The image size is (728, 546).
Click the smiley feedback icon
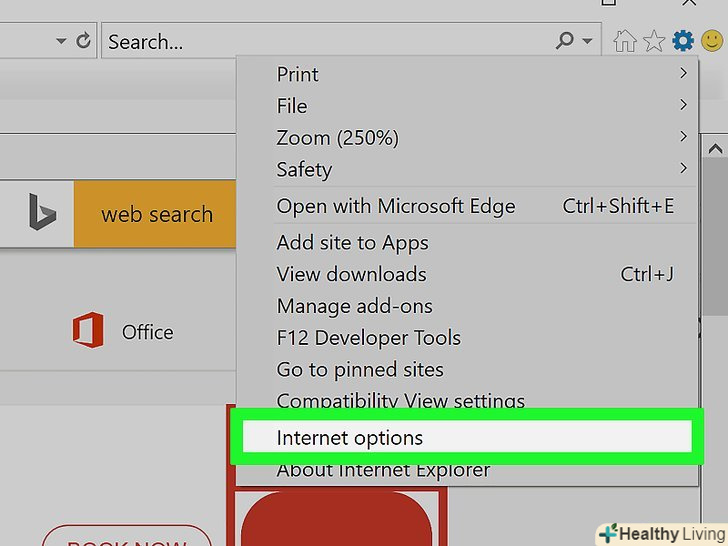(711, 41)
